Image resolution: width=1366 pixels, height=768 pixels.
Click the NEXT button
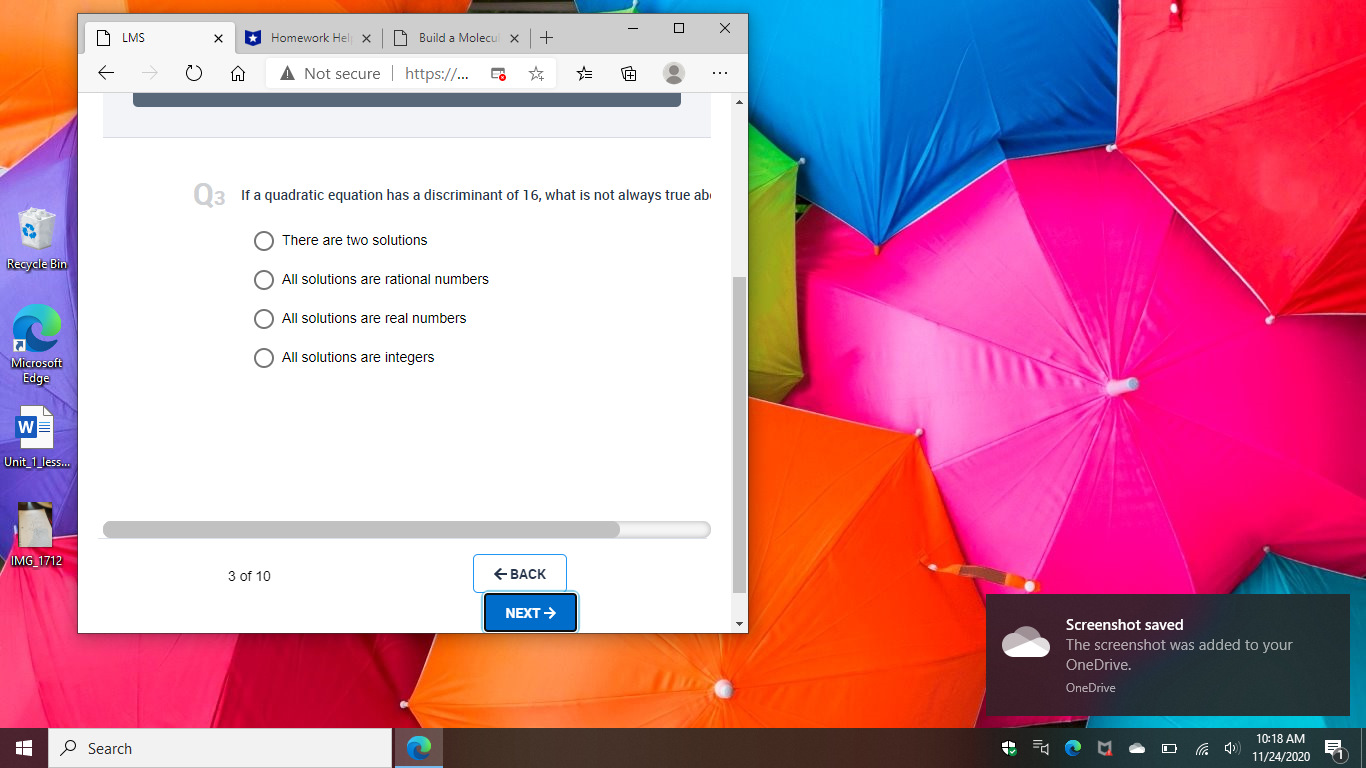[530, 613]
